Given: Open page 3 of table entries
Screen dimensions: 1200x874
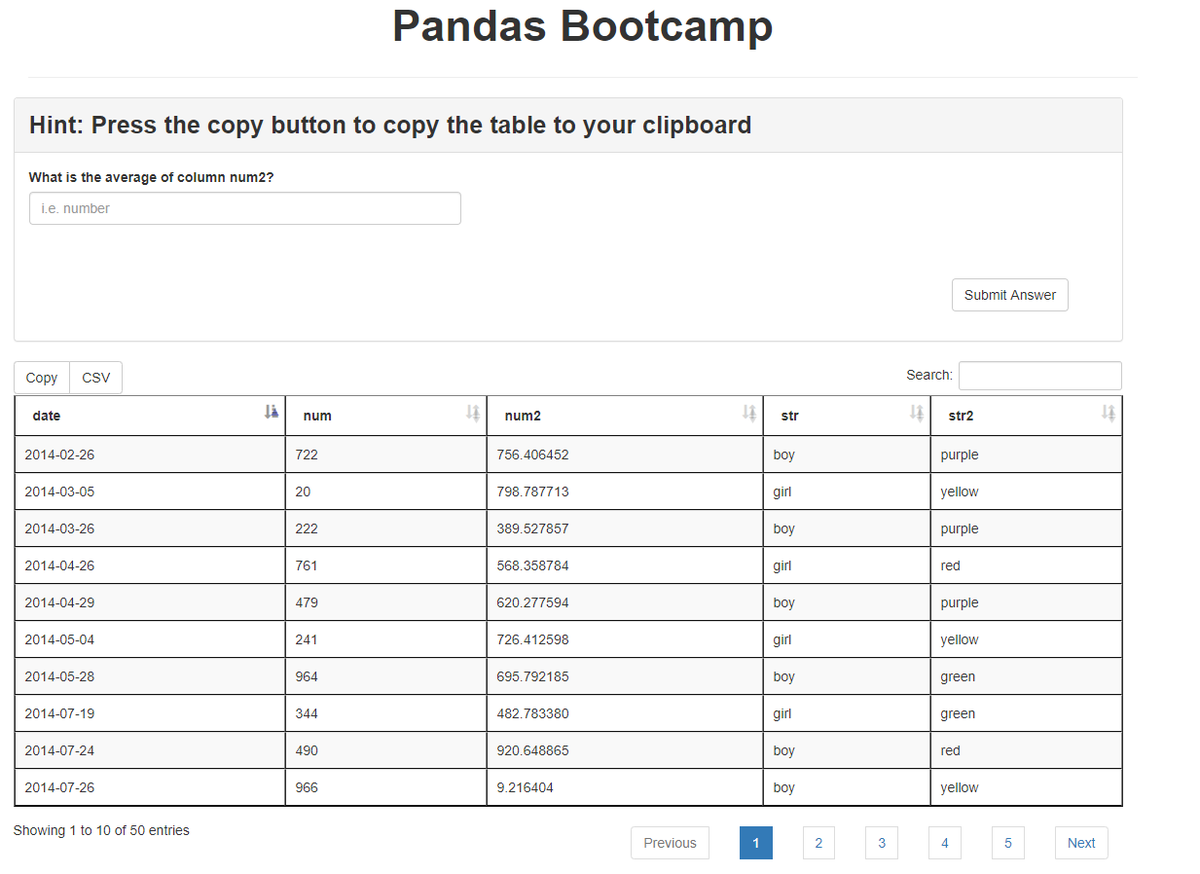Looking at the screenshot, I should [x=881, y=842].
